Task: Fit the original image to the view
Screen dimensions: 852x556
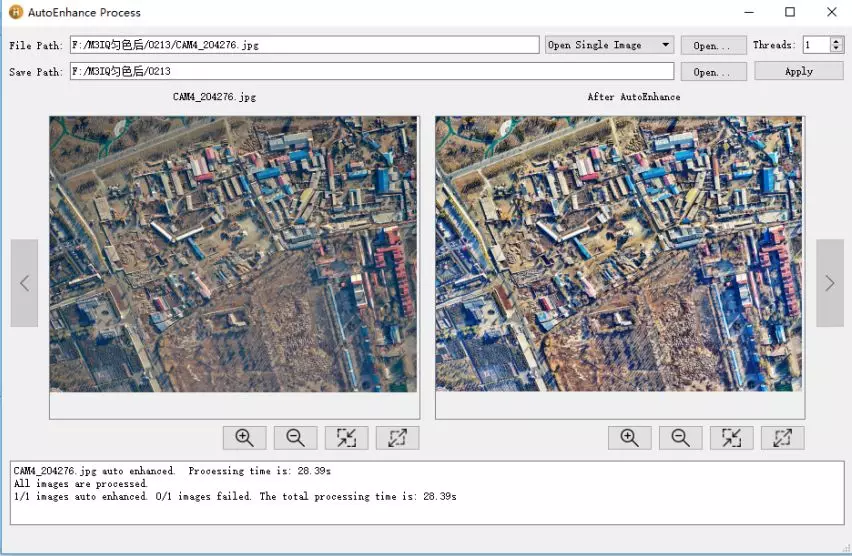Action: (346, 438)
